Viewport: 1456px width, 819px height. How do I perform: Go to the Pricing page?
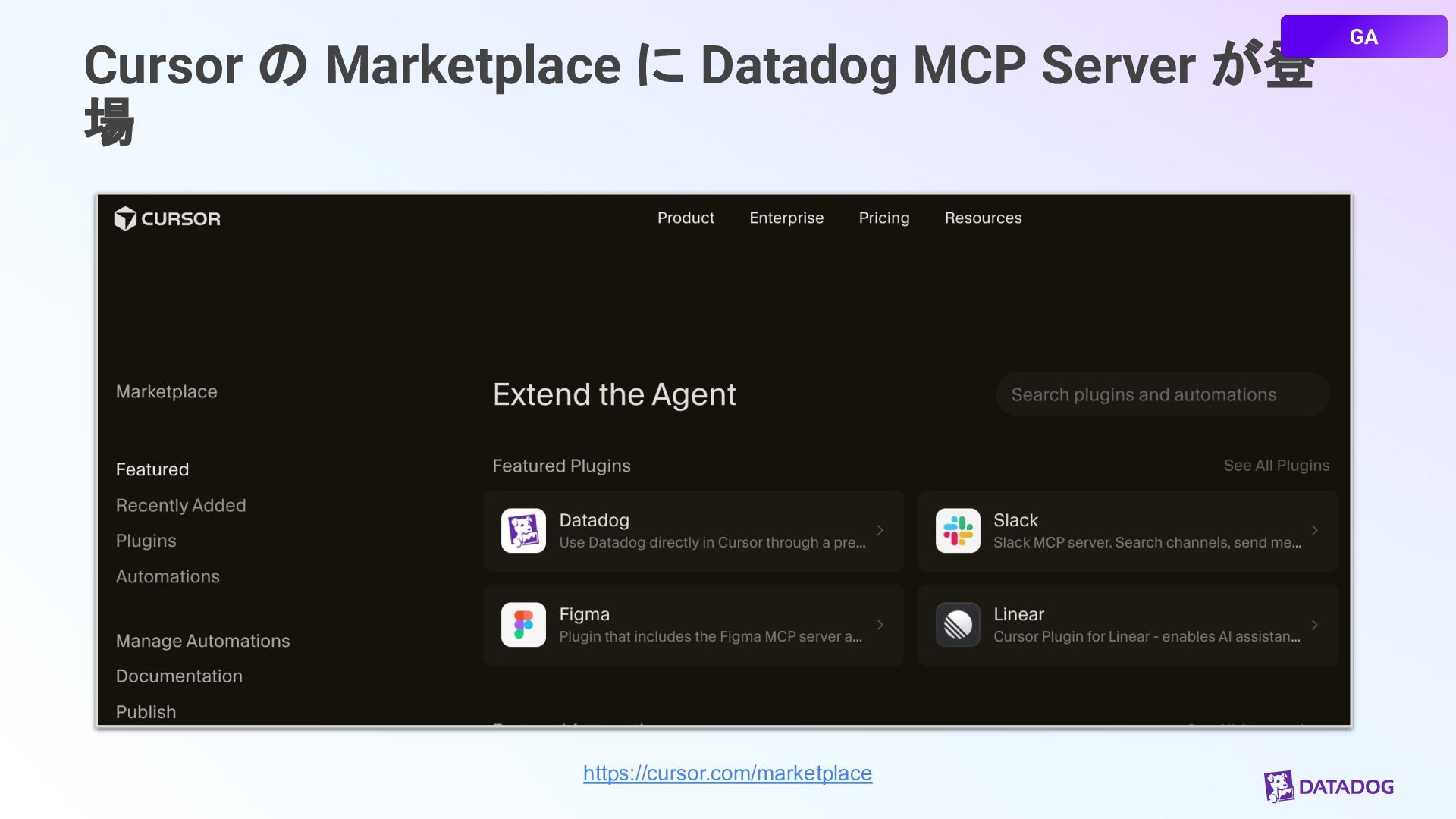tap(883, 218)
